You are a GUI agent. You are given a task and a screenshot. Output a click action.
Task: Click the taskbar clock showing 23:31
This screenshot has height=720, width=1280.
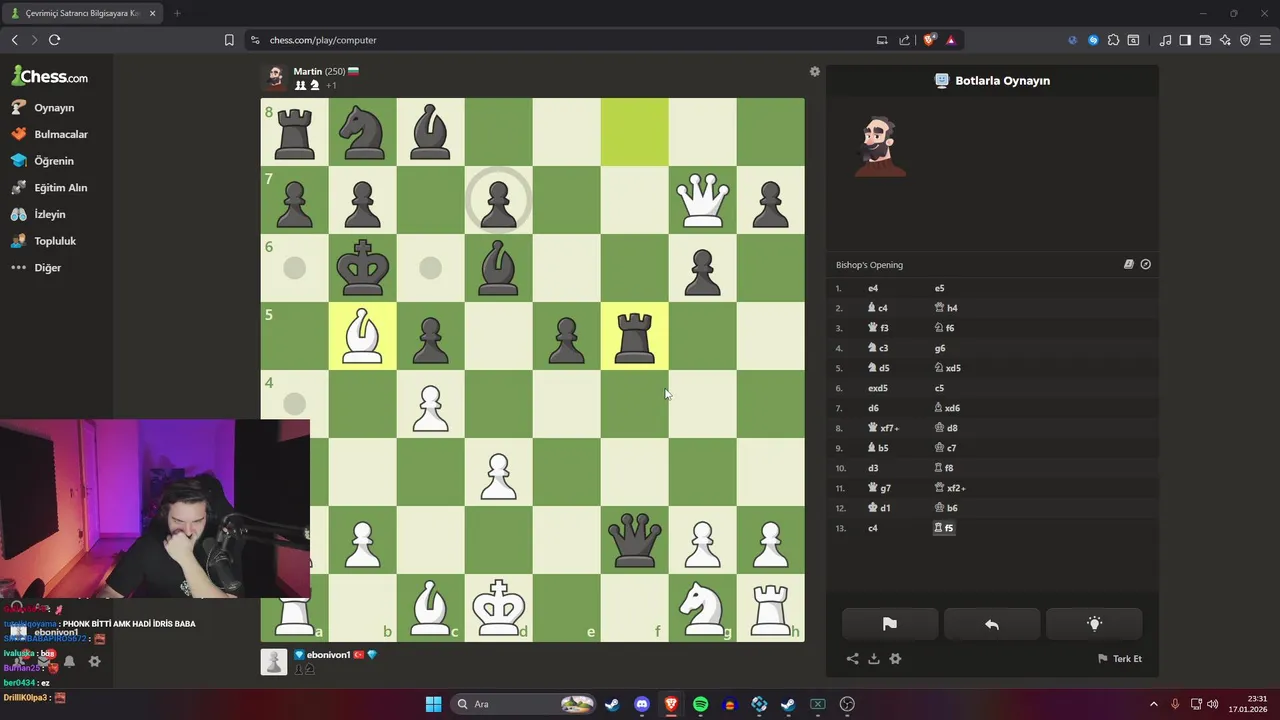[1248, 704]
